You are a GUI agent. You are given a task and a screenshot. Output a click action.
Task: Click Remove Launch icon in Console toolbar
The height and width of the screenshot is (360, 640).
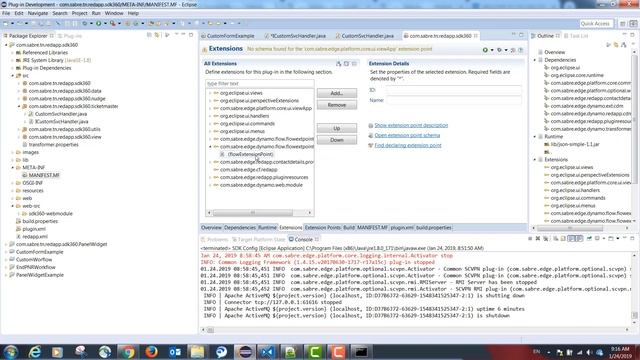[x=538, y=239]
